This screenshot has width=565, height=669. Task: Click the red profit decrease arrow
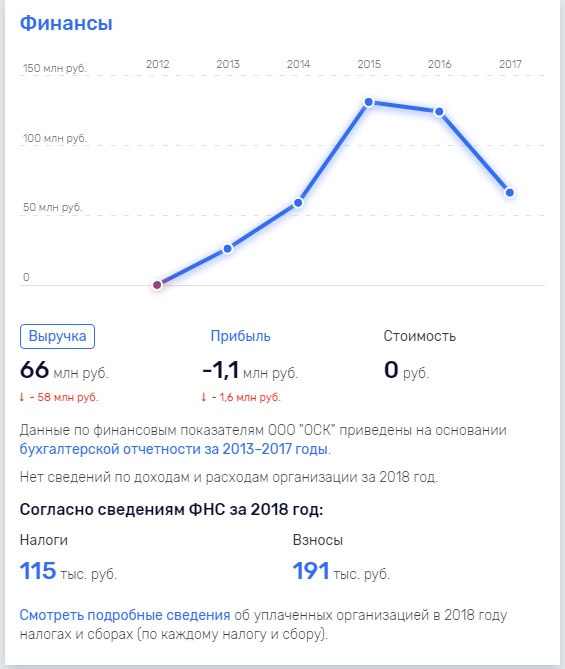pyautogui.click(x=204, y=397)
